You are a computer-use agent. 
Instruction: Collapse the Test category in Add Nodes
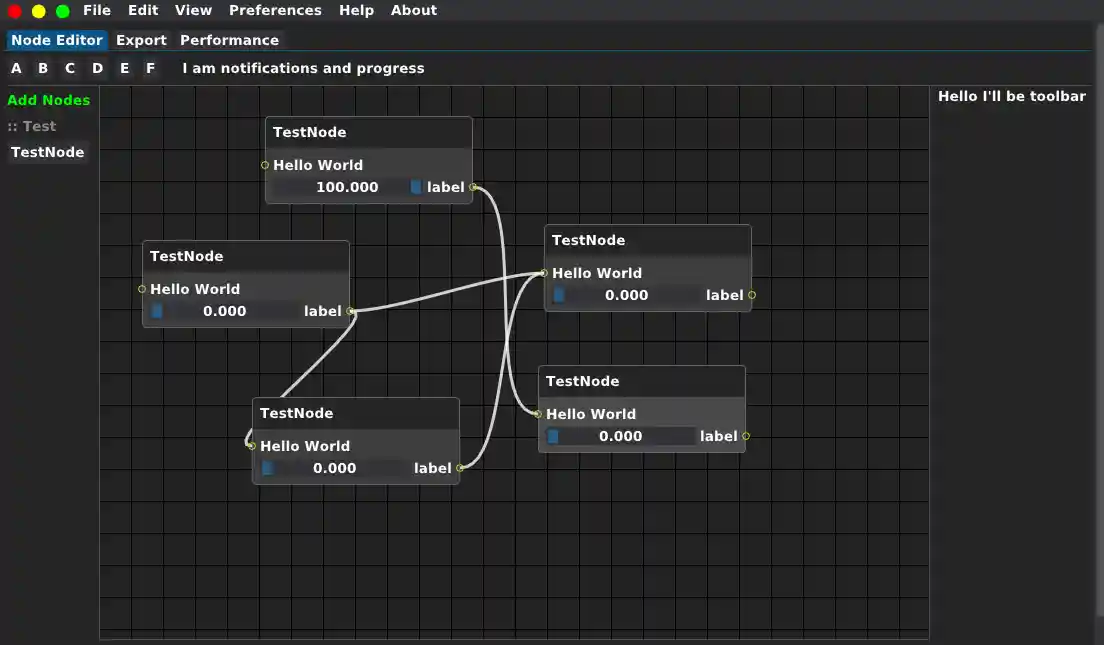click(32, 127)
